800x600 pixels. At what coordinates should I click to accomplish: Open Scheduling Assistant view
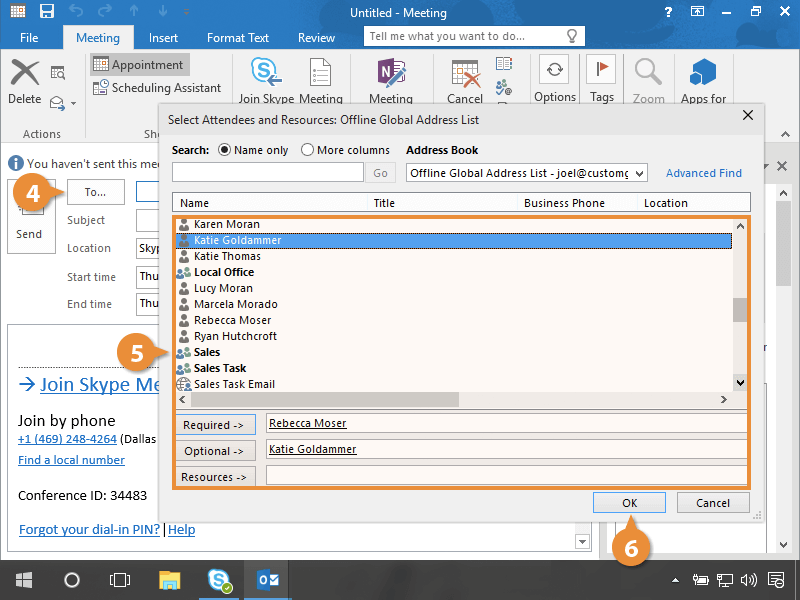[157, 88]
